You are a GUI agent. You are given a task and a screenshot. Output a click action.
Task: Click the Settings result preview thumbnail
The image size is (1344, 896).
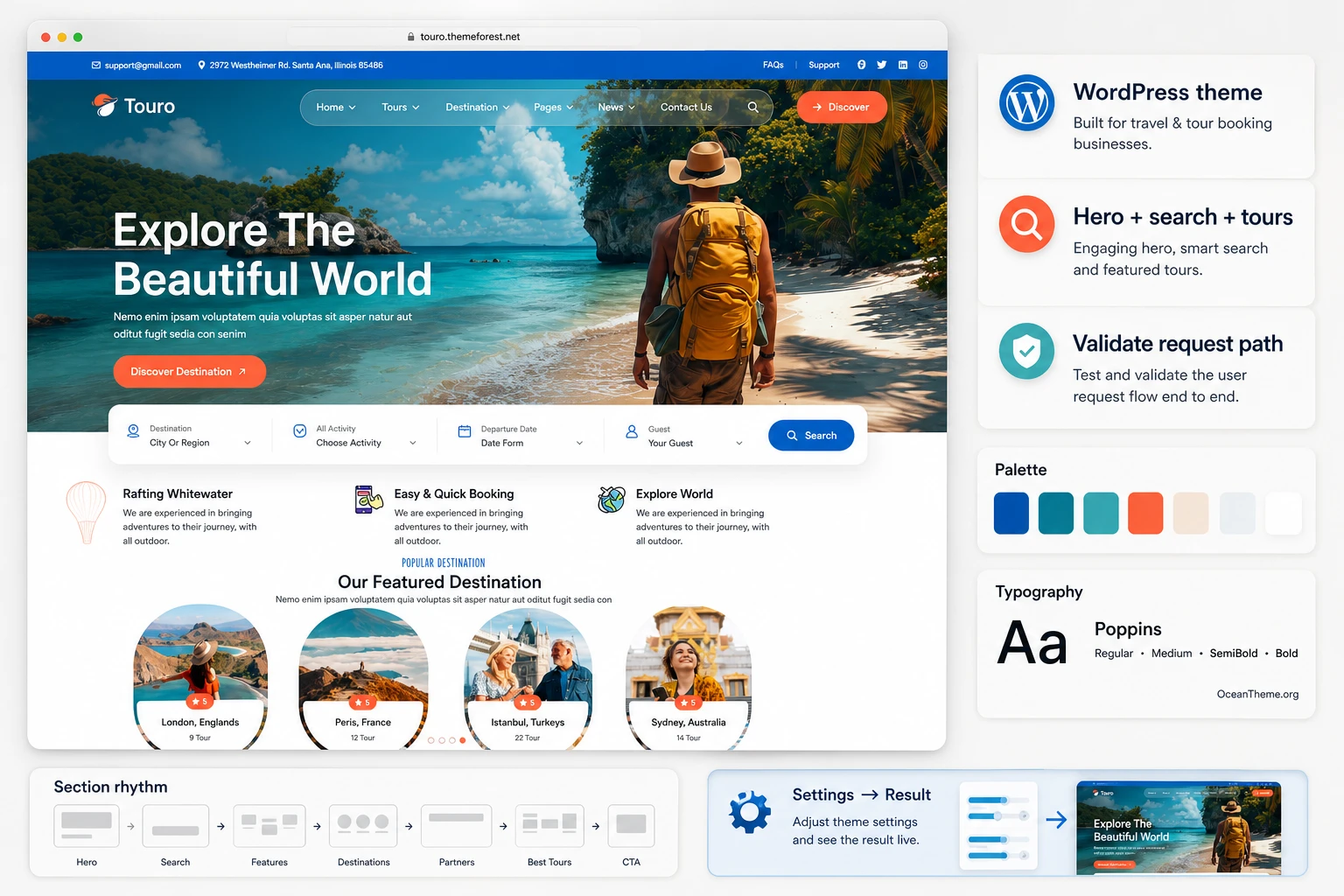1179,828
